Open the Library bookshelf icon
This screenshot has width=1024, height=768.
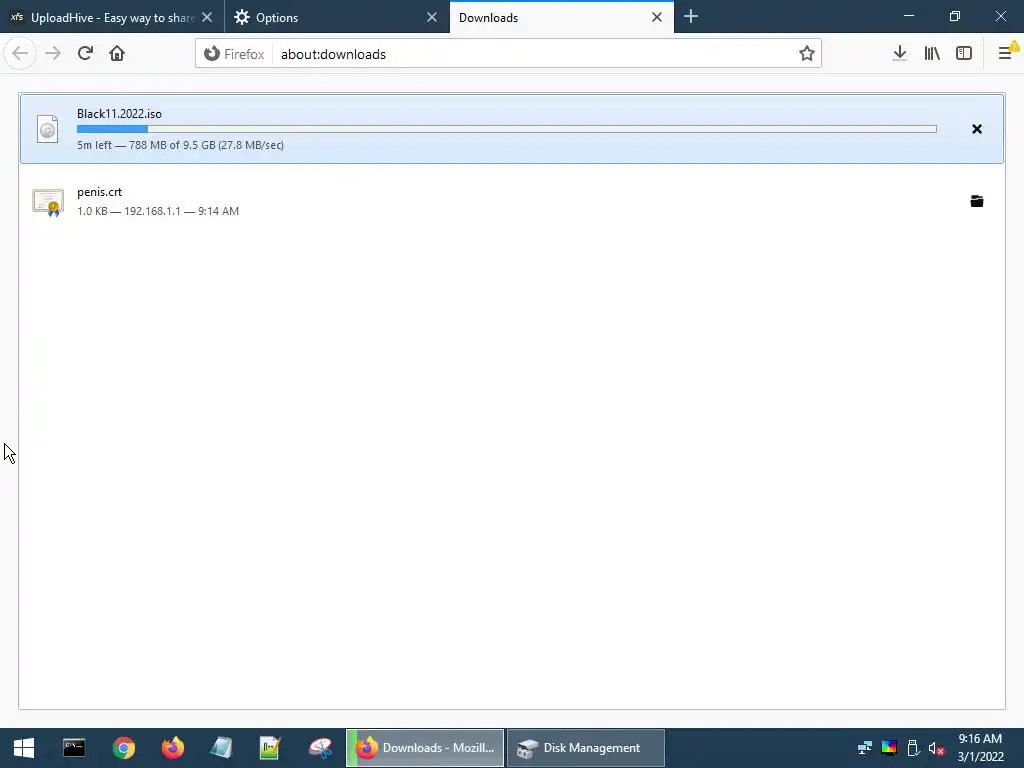click(x=932, y=54)
